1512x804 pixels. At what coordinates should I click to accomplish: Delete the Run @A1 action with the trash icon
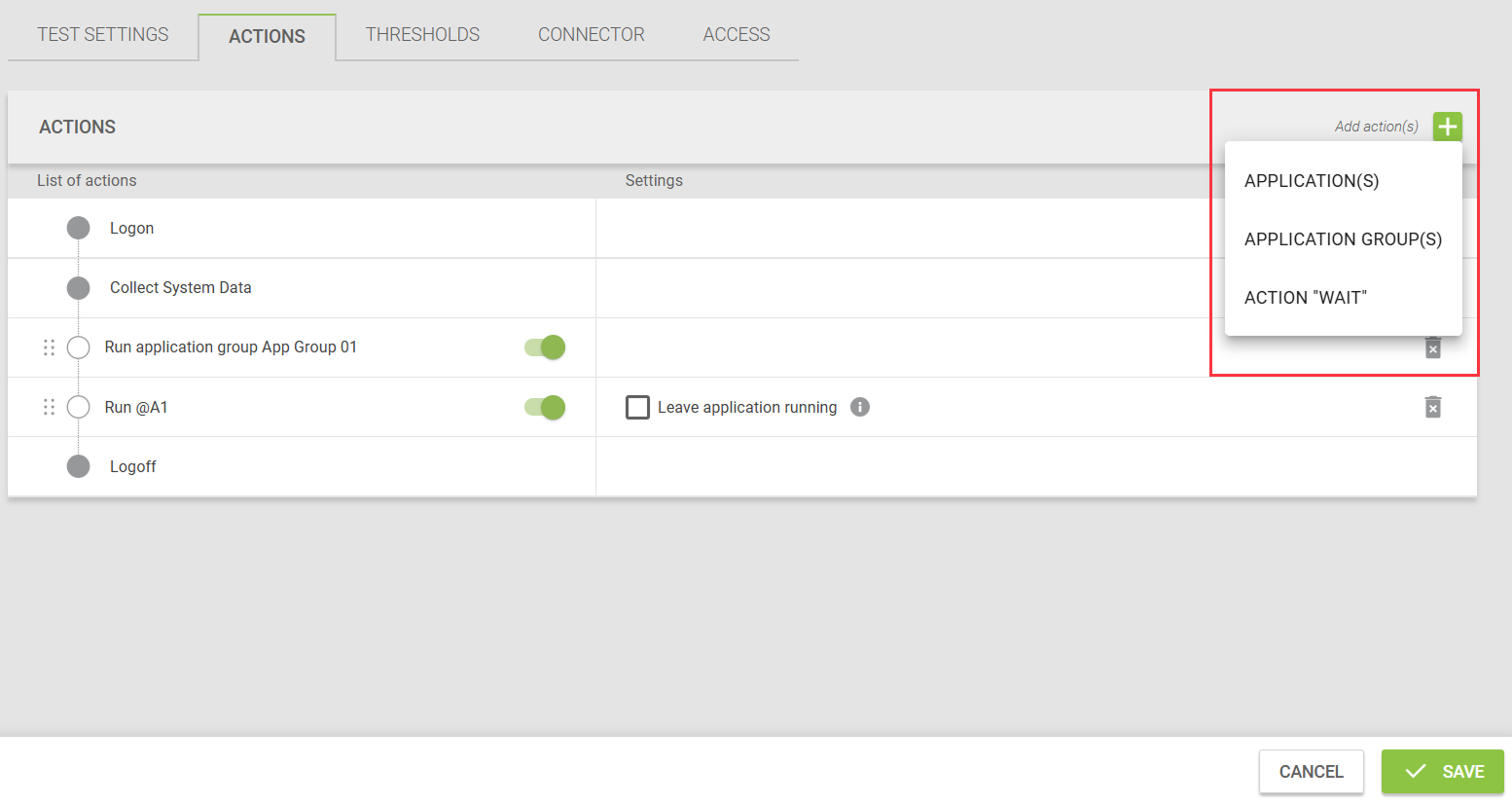1432,407
